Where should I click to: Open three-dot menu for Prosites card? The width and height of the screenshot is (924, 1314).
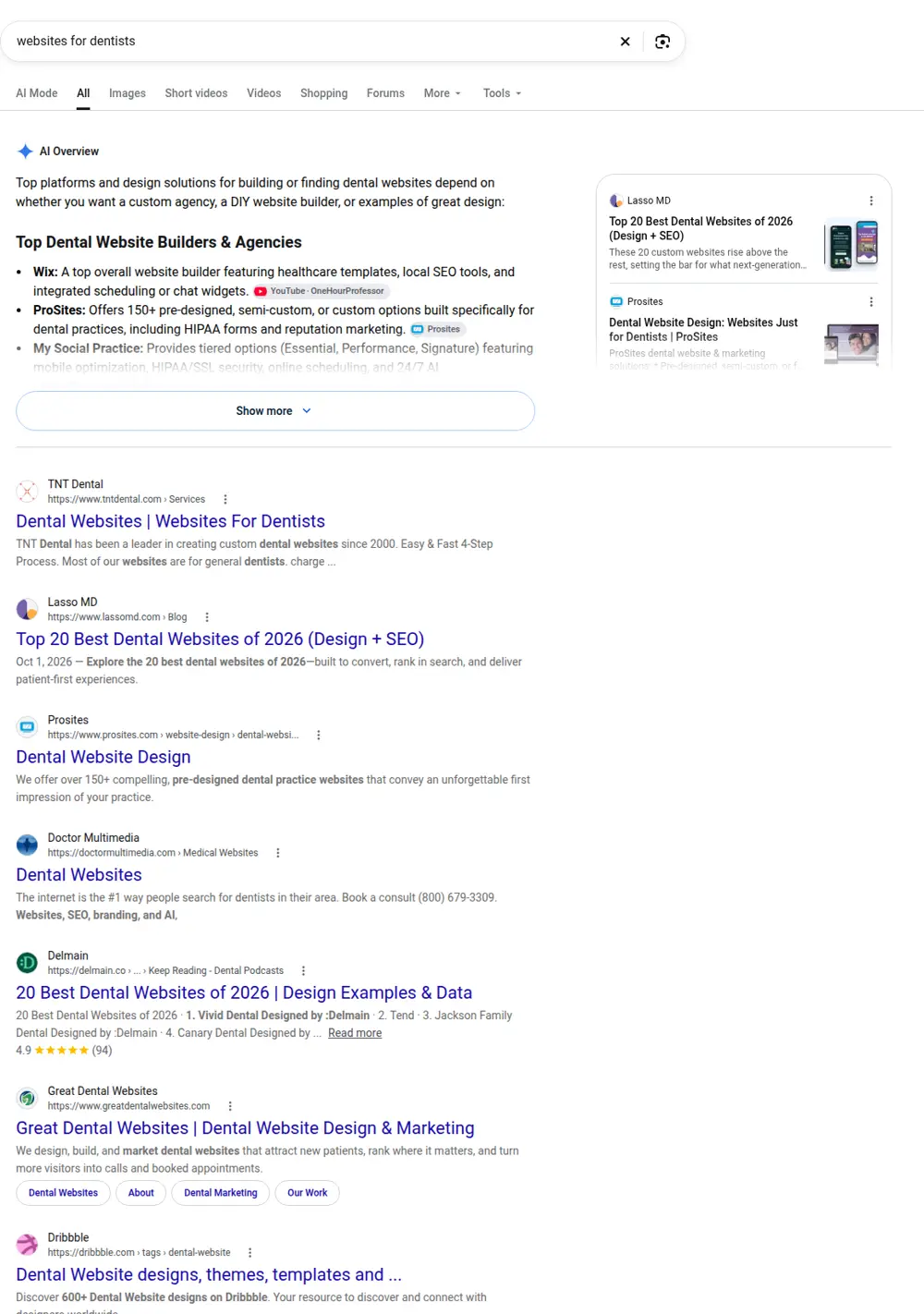[870, 302]
